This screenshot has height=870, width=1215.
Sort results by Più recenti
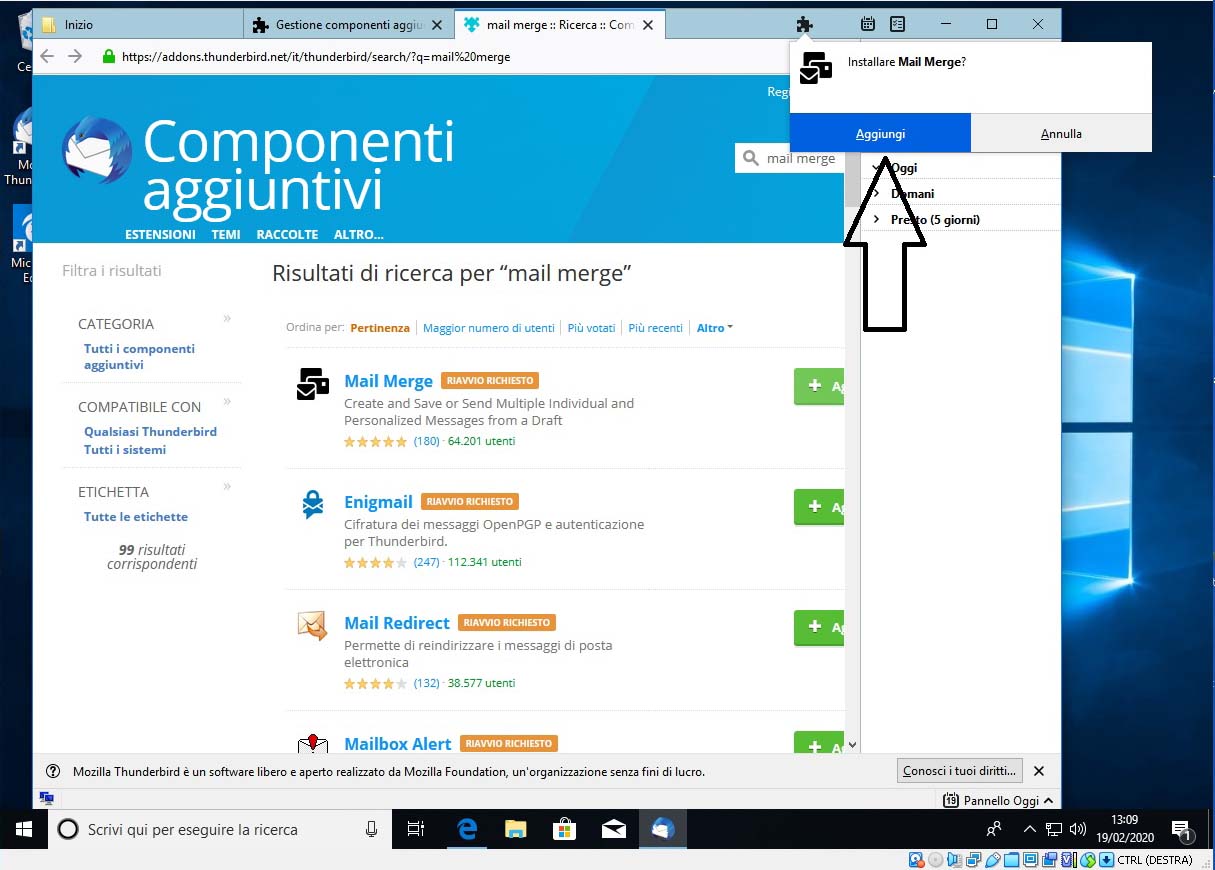coord(656,328)
